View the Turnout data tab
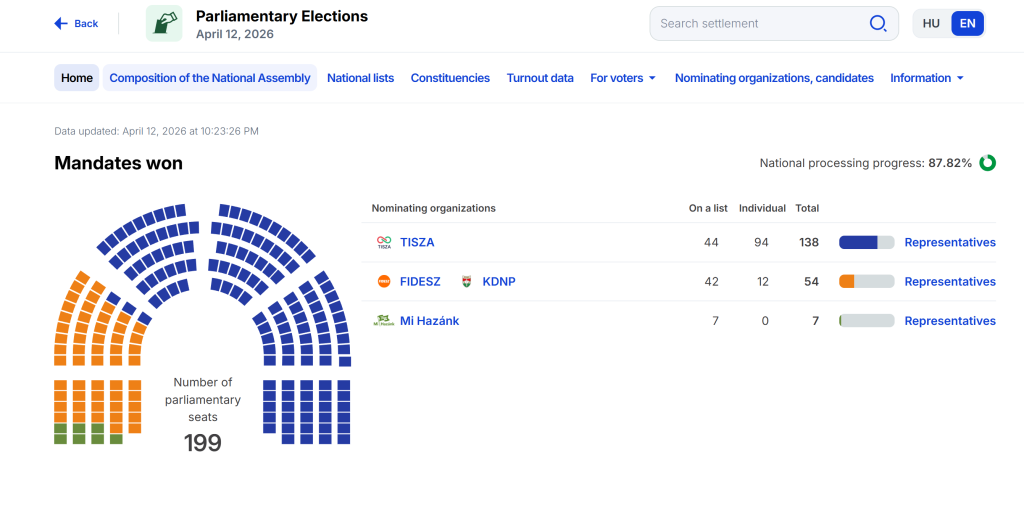Screen dimensions: 1024x524 [540, 78]
